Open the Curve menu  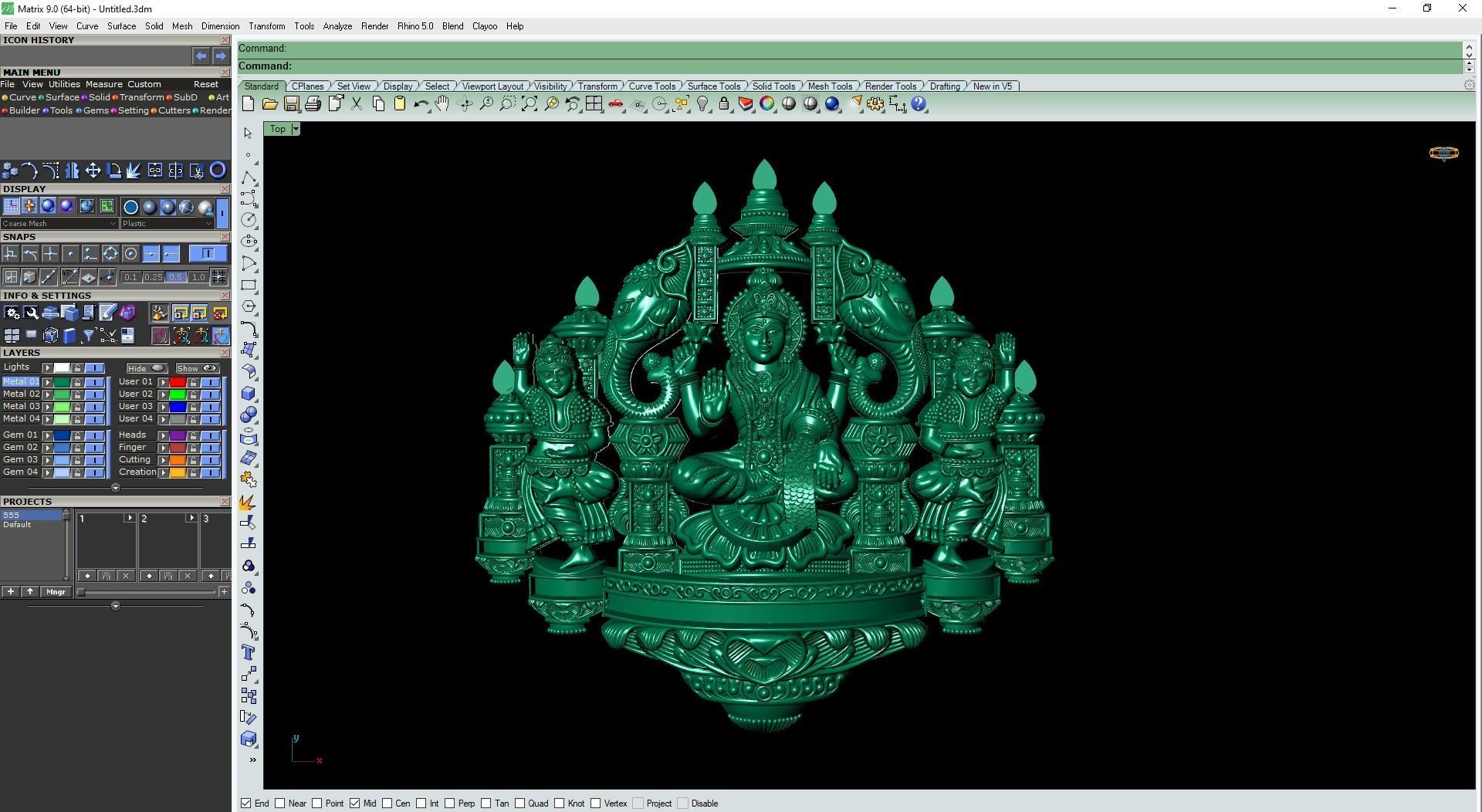[x=87, y=26]
